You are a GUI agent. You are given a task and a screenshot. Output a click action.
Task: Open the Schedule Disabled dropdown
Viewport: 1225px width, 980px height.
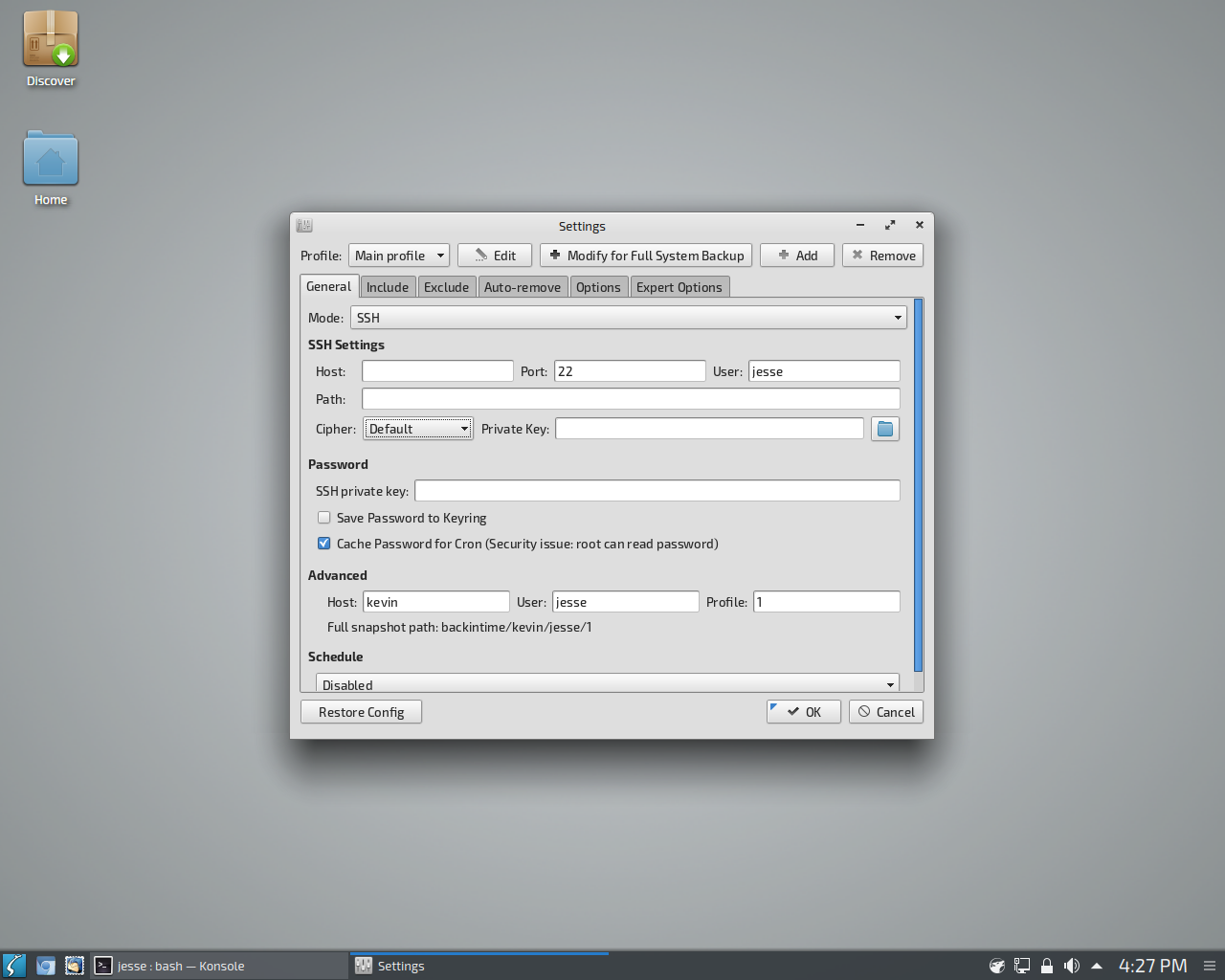click(x=608, y=683)
